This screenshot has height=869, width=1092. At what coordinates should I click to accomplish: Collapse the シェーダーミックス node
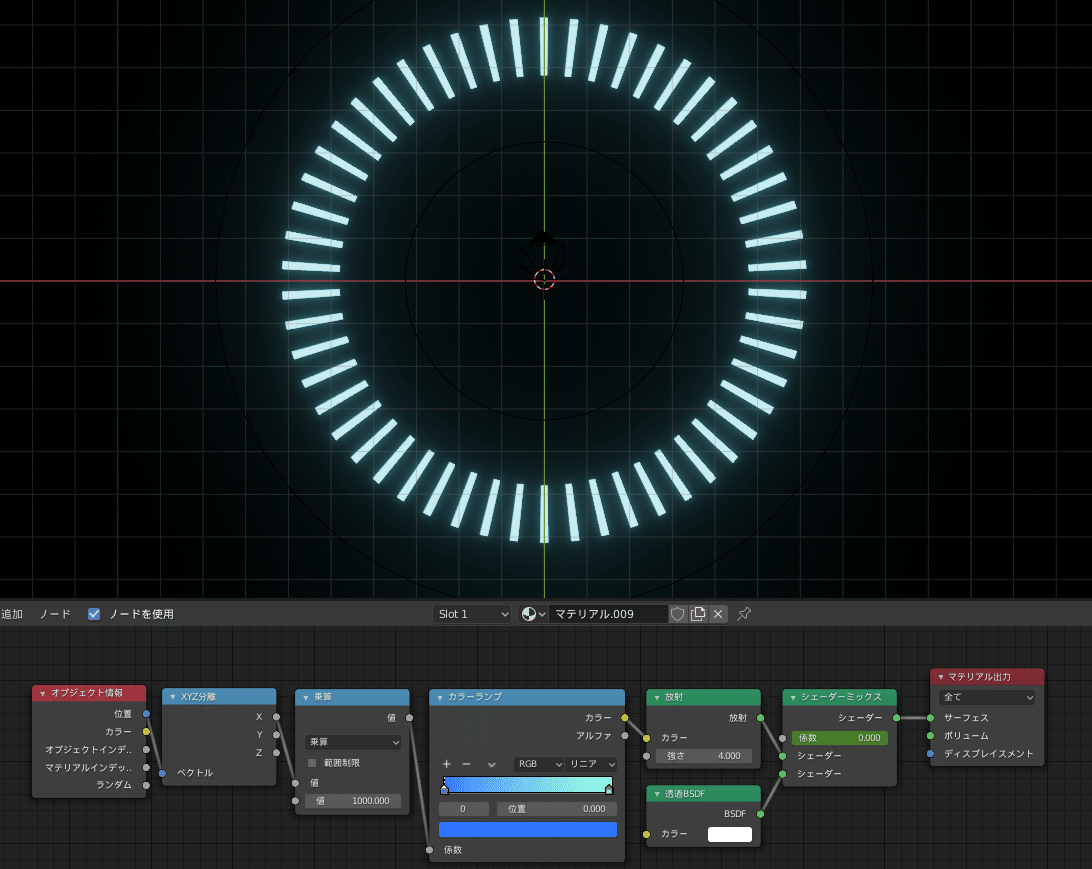pyautogui.click(x=793, y=697)
